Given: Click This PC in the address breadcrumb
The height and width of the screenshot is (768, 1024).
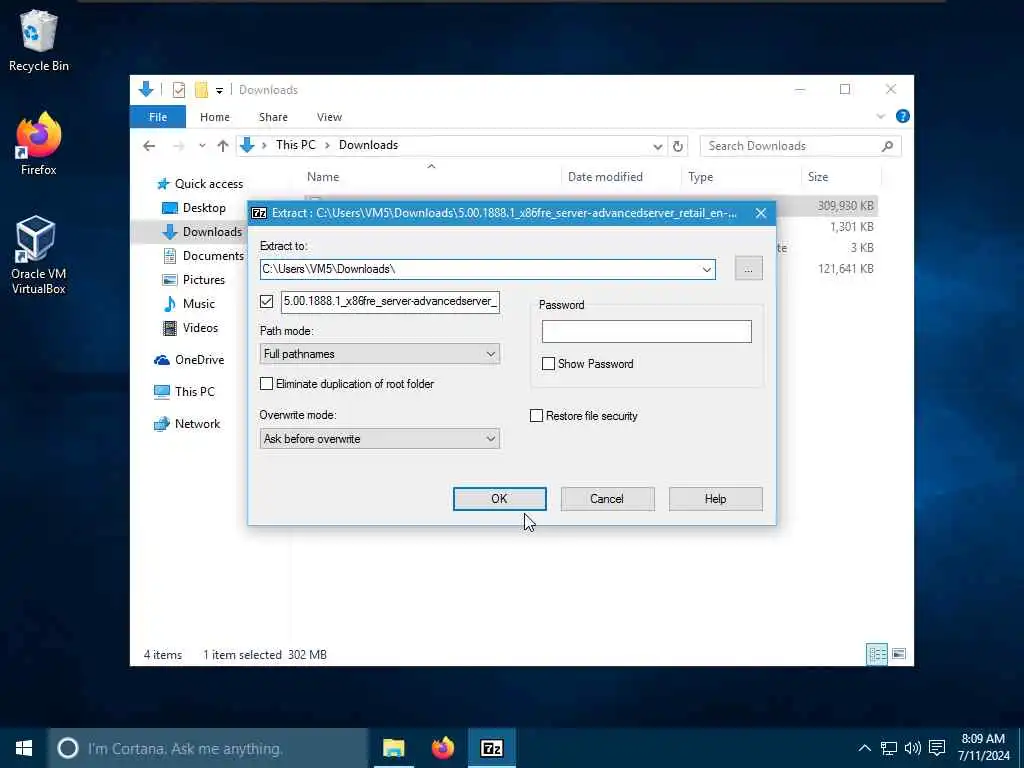Looking at the screenshot, I should (295, 145).
